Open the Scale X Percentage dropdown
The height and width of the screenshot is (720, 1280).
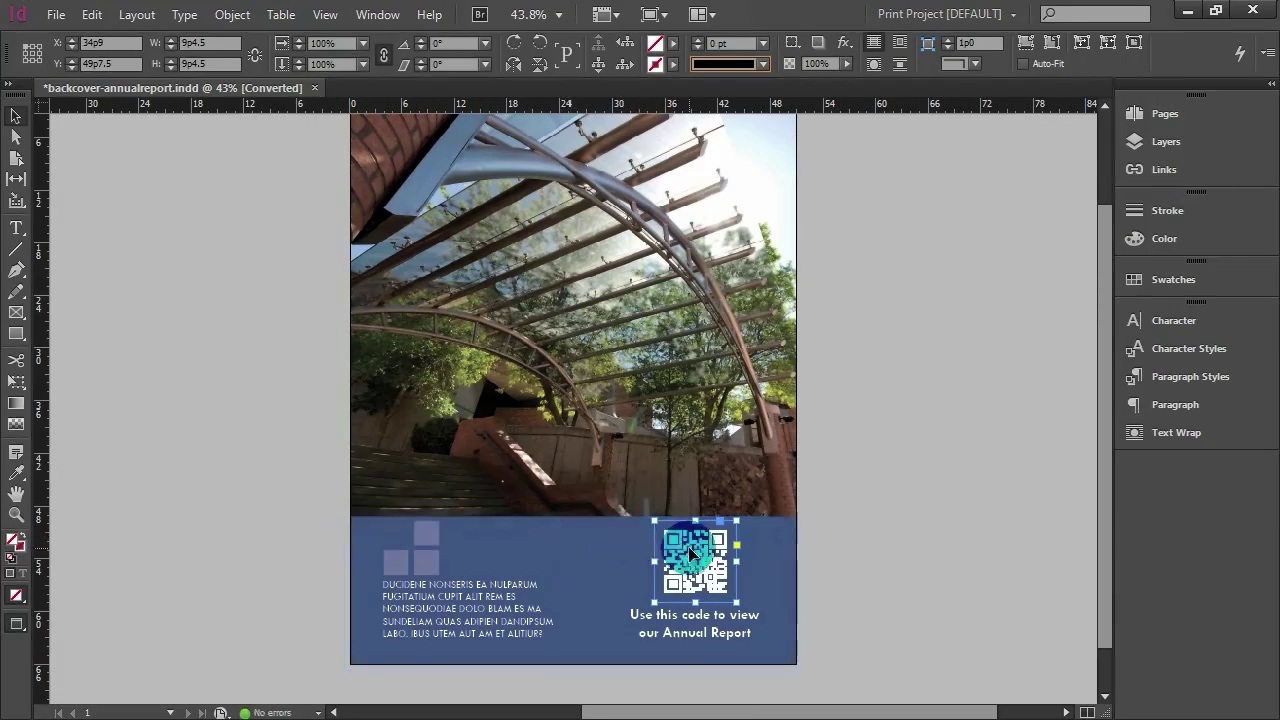[x=363, y=44]
